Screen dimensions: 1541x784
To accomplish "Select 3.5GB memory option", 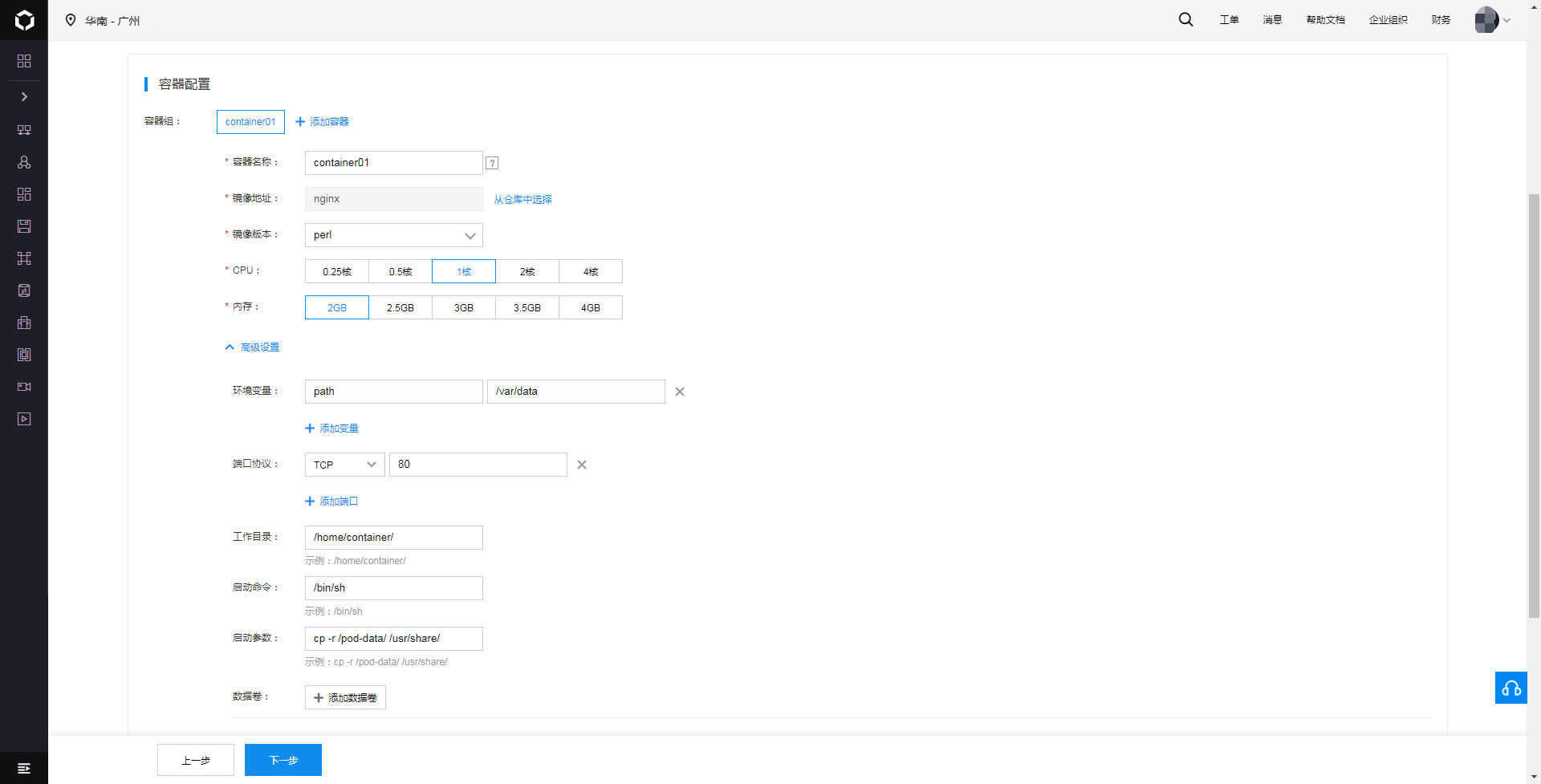I will point(527,307).
